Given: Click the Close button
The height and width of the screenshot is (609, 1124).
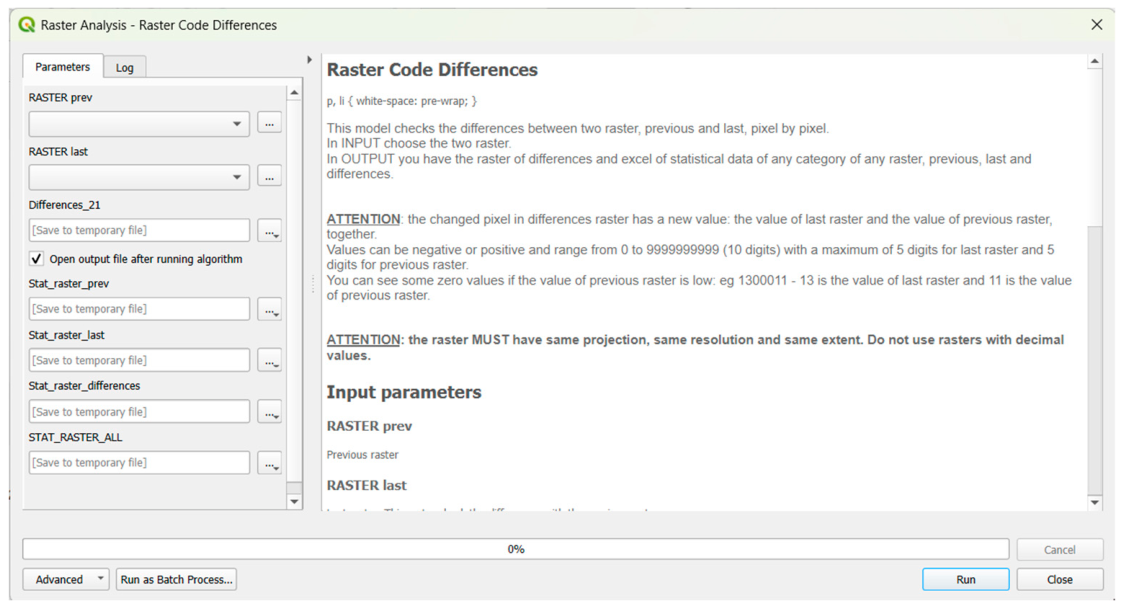Looking at the screenshot, I should tap(1059, 579).
